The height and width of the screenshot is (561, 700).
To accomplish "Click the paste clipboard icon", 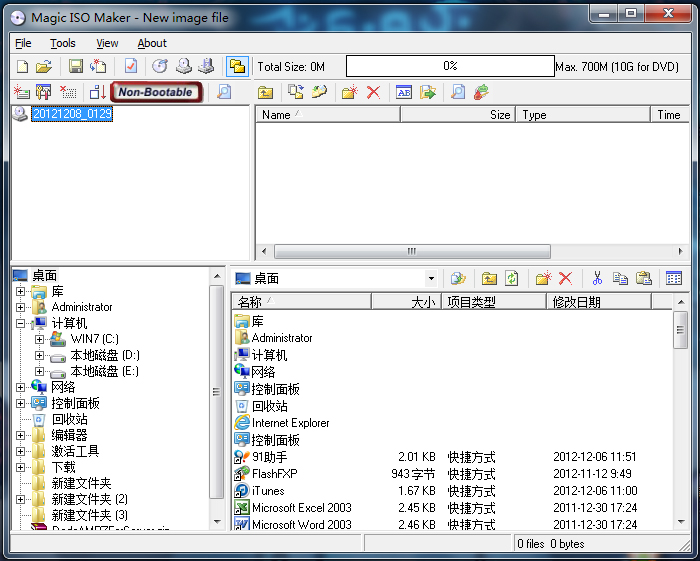I will point(643,278).
